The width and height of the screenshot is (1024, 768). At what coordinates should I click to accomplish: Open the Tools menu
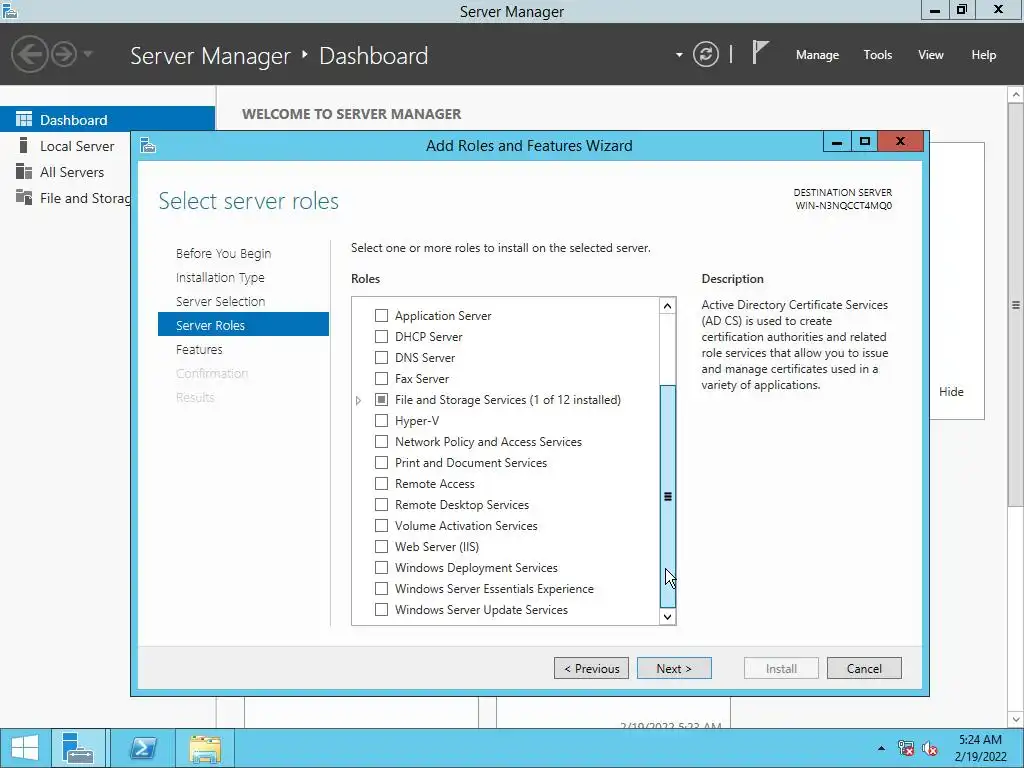[x=877, y=55]
